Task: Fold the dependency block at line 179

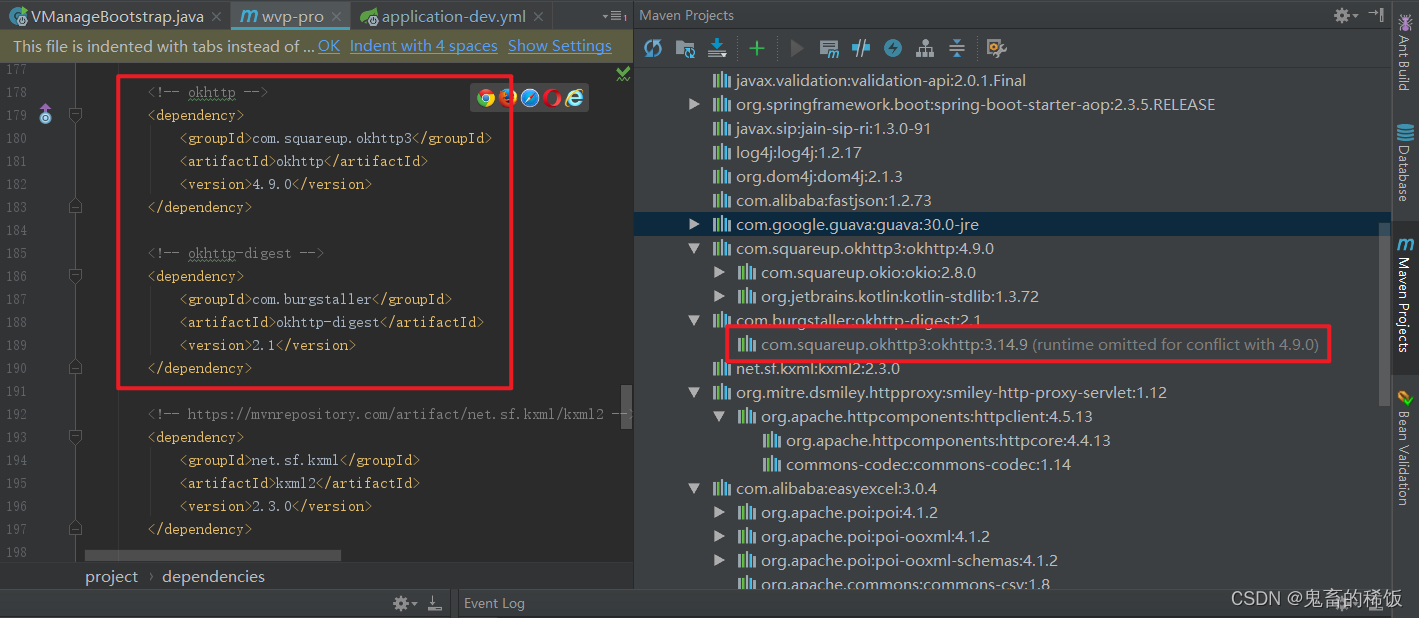Action: tap(75, 115)
